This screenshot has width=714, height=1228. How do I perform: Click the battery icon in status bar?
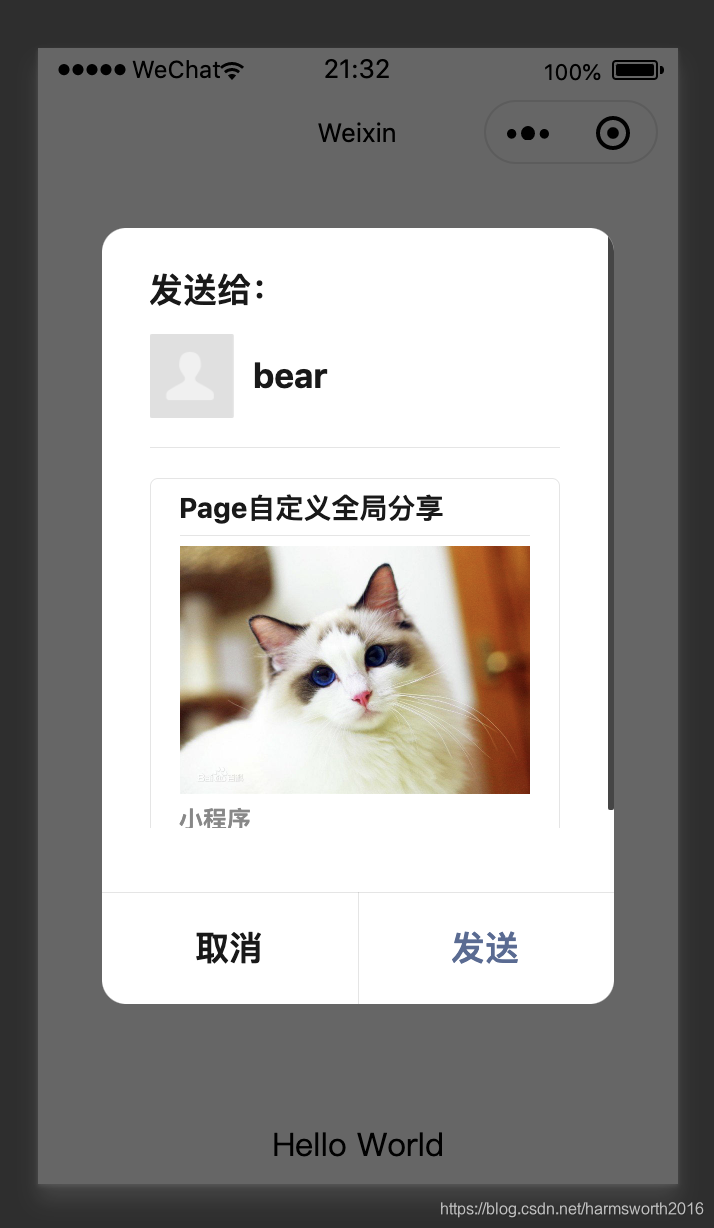coord(638,71)
